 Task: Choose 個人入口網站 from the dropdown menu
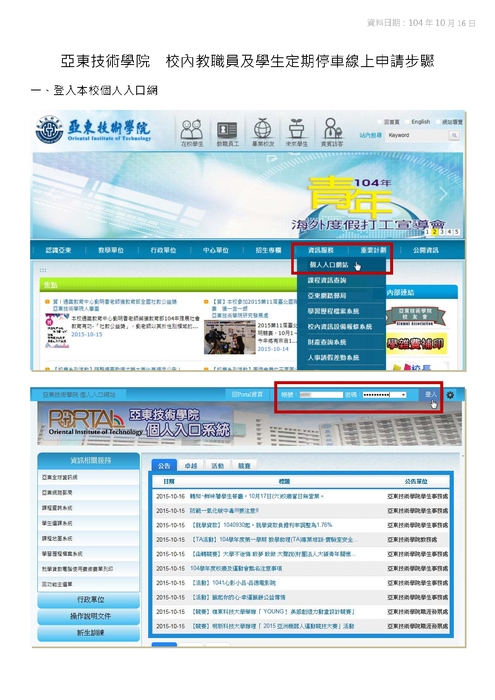[x=329, y=265]
